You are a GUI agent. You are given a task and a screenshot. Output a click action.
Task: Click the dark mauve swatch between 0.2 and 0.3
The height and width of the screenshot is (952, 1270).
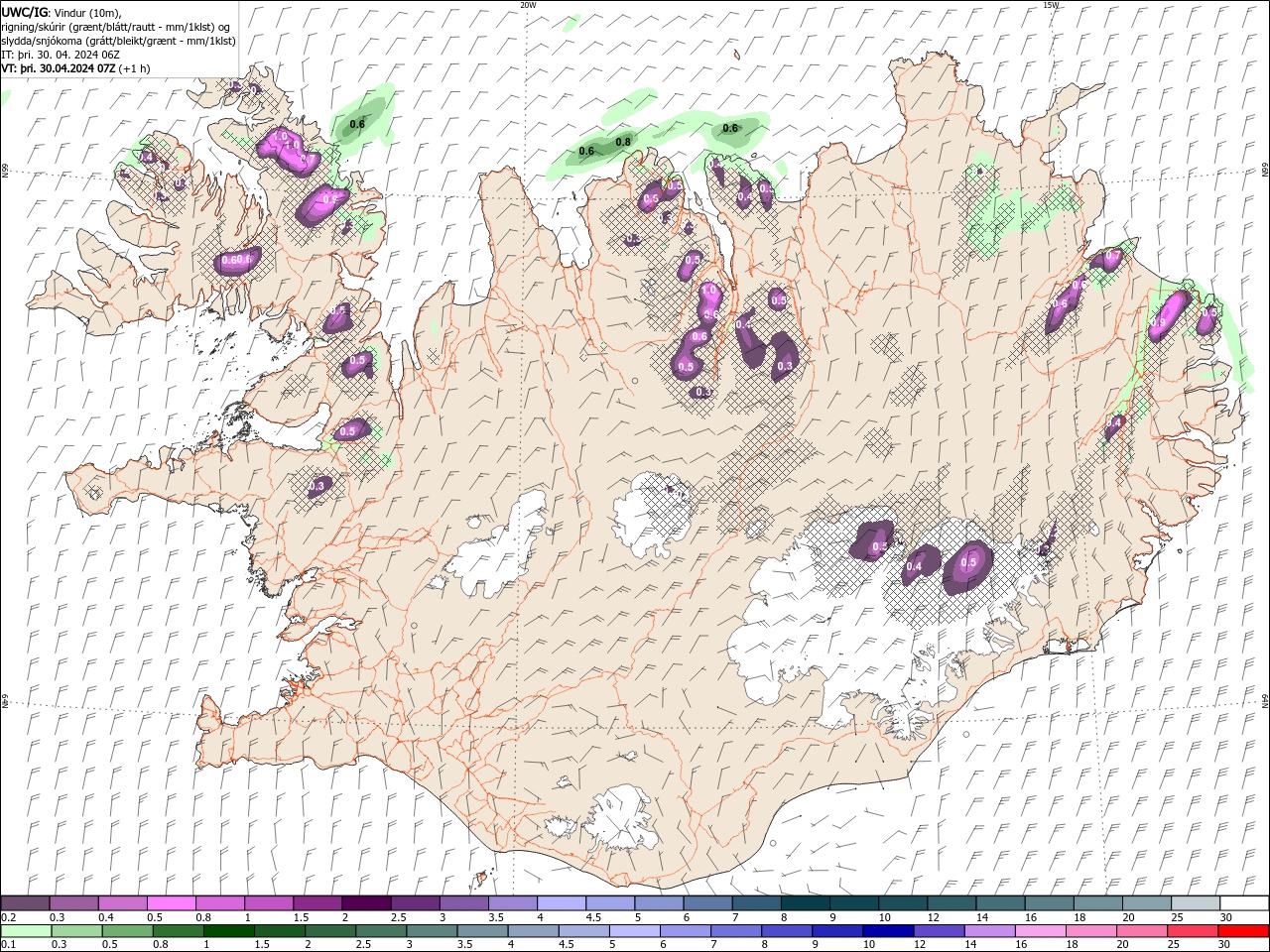(26, 903)
